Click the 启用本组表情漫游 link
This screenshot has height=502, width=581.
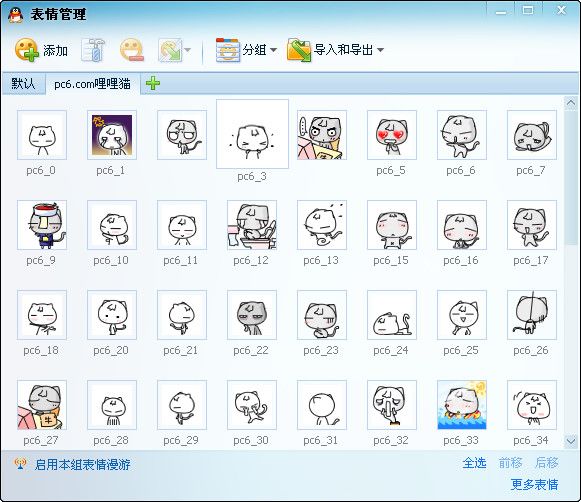click(x=83, y=464)
